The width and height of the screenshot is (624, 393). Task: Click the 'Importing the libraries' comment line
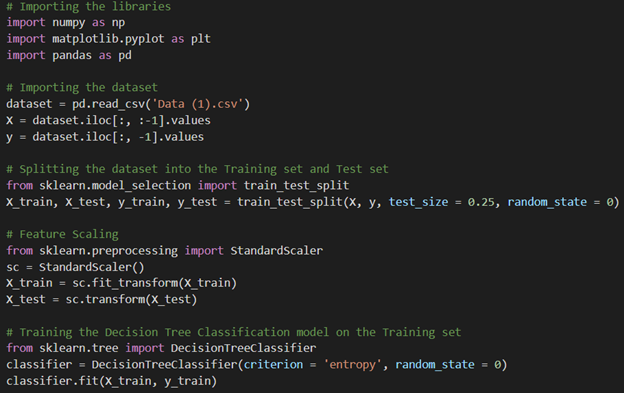[88, 6]
